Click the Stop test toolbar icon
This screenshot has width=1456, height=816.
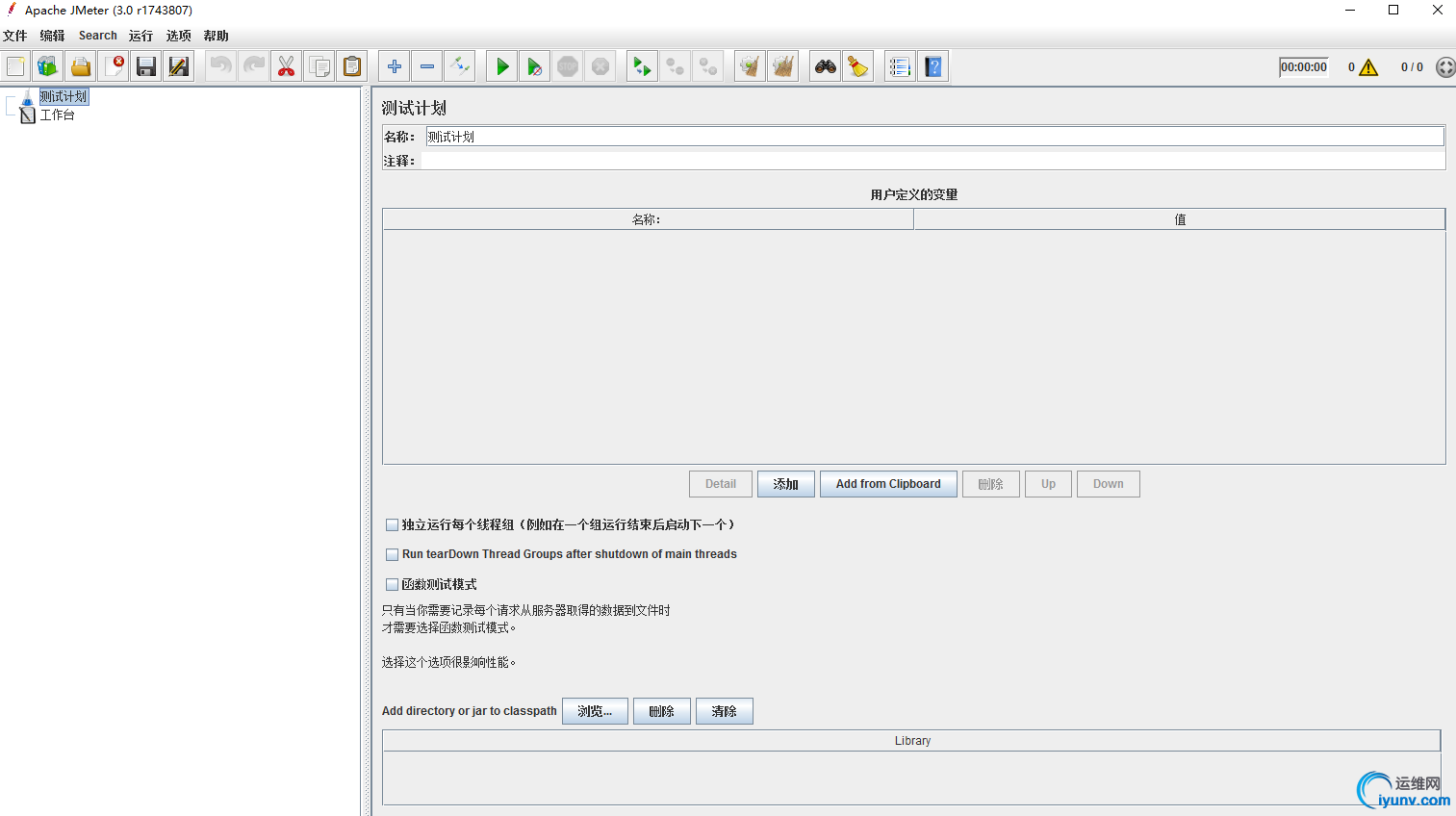tap(568, 66)
